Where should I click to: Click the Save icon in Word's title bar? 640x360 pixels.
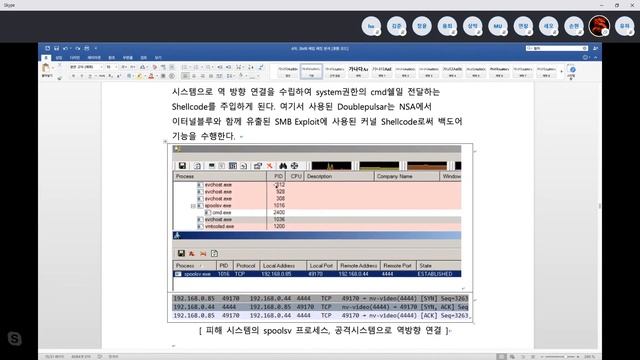57,48
